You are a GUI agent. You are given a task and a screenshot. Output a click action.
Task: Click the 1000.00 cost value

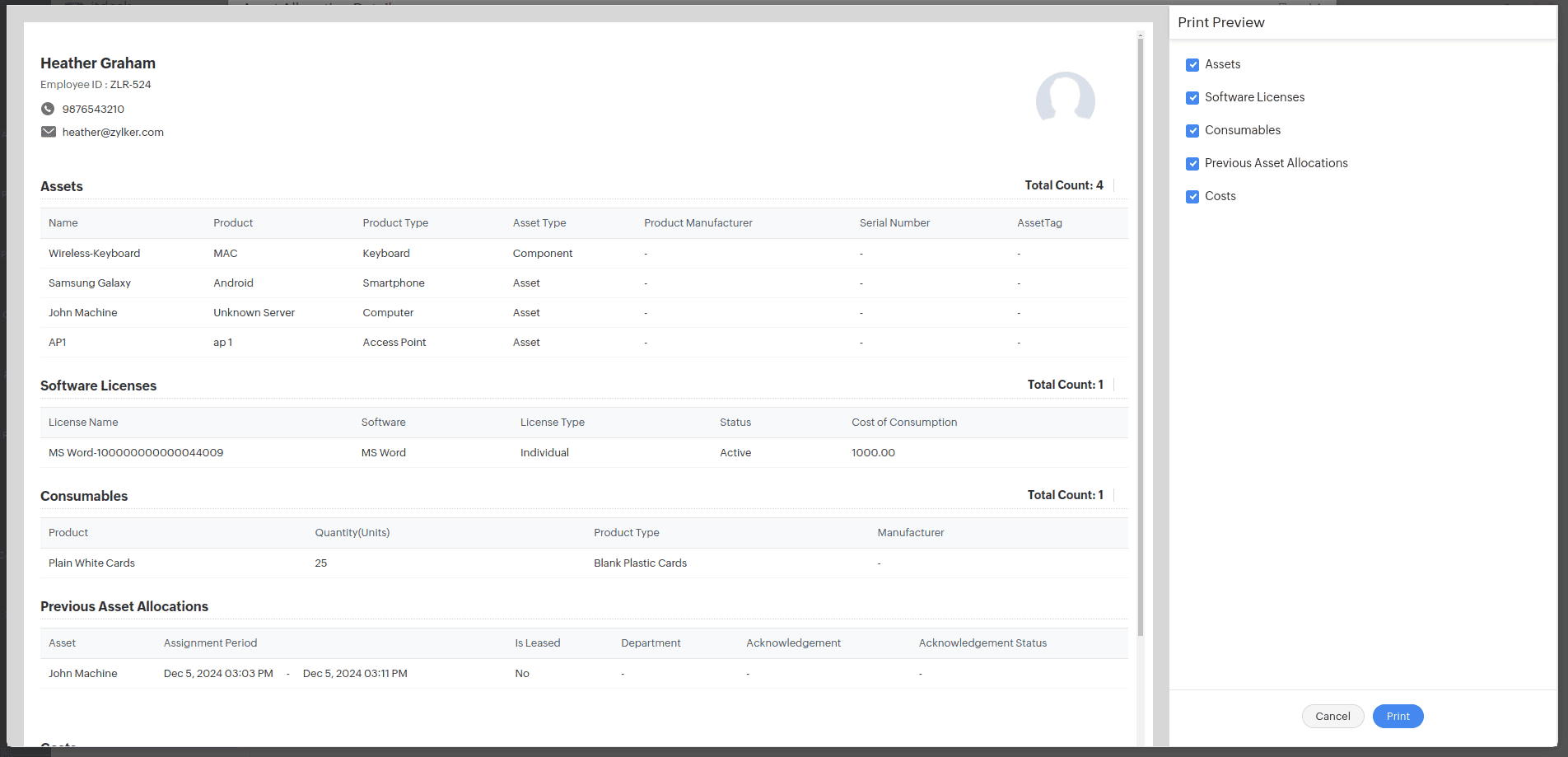point(873,453)
